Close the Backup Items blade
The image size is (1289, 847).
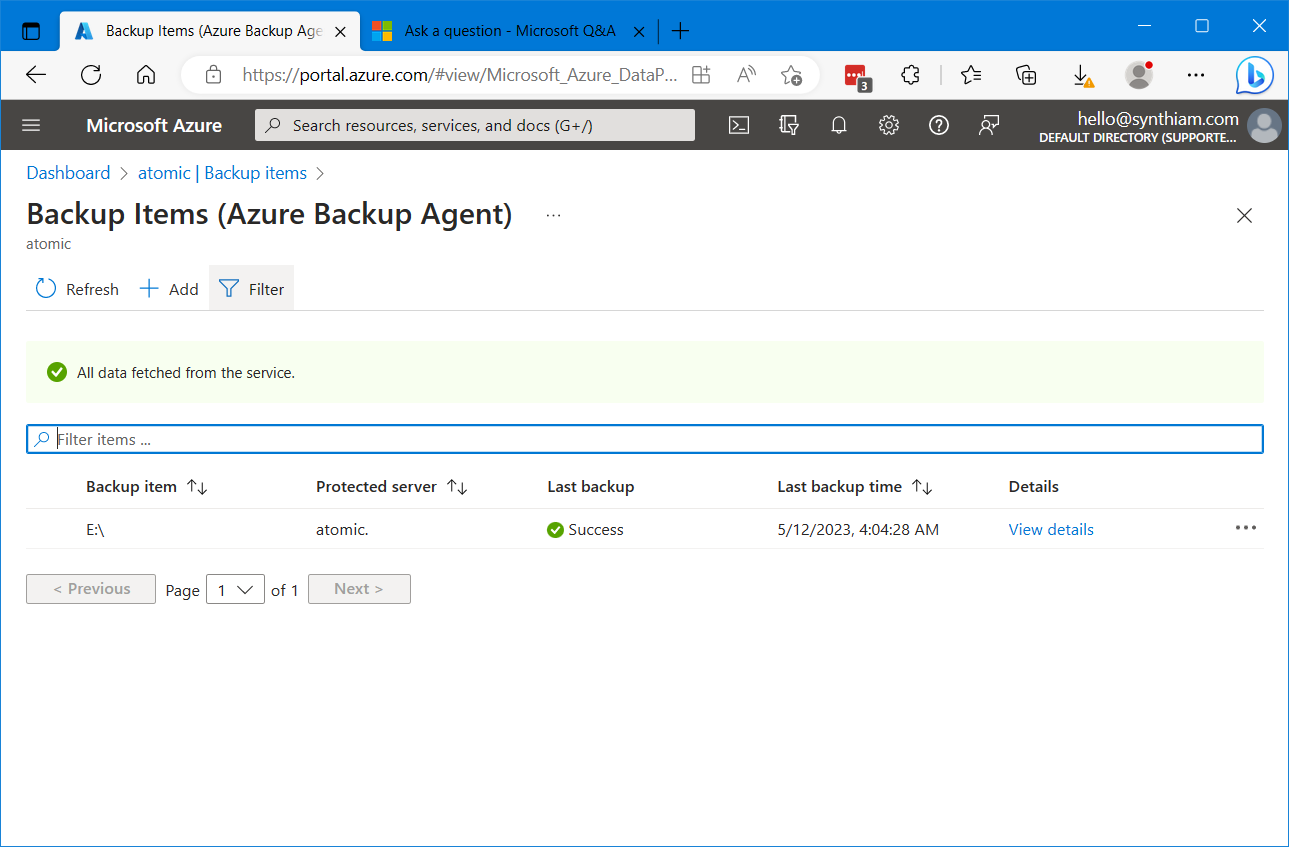tap(1244, 215)
